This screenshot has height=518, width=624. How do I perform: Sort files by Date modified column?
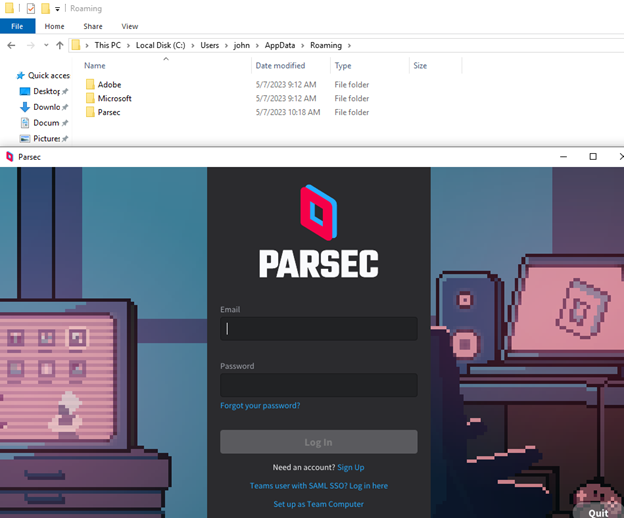(280, 66)
